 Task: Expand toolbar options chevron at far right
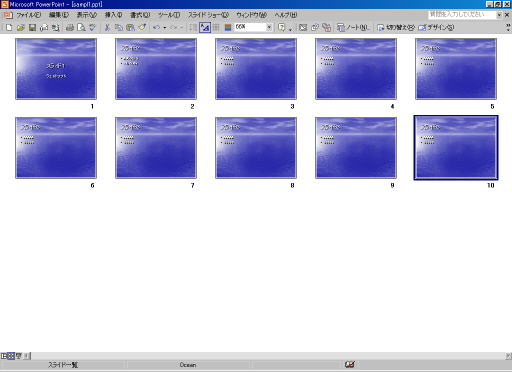click(x=508, y=27)
